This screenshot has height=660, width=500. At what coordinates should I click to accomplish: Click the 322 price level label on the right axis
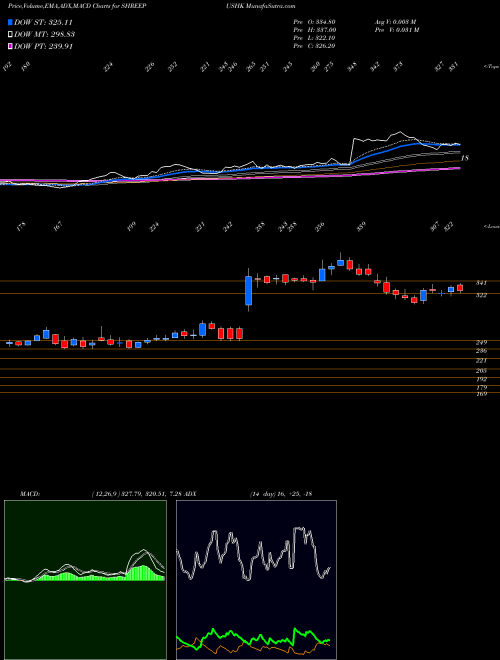pyautogui.click(x=481, y=295)
